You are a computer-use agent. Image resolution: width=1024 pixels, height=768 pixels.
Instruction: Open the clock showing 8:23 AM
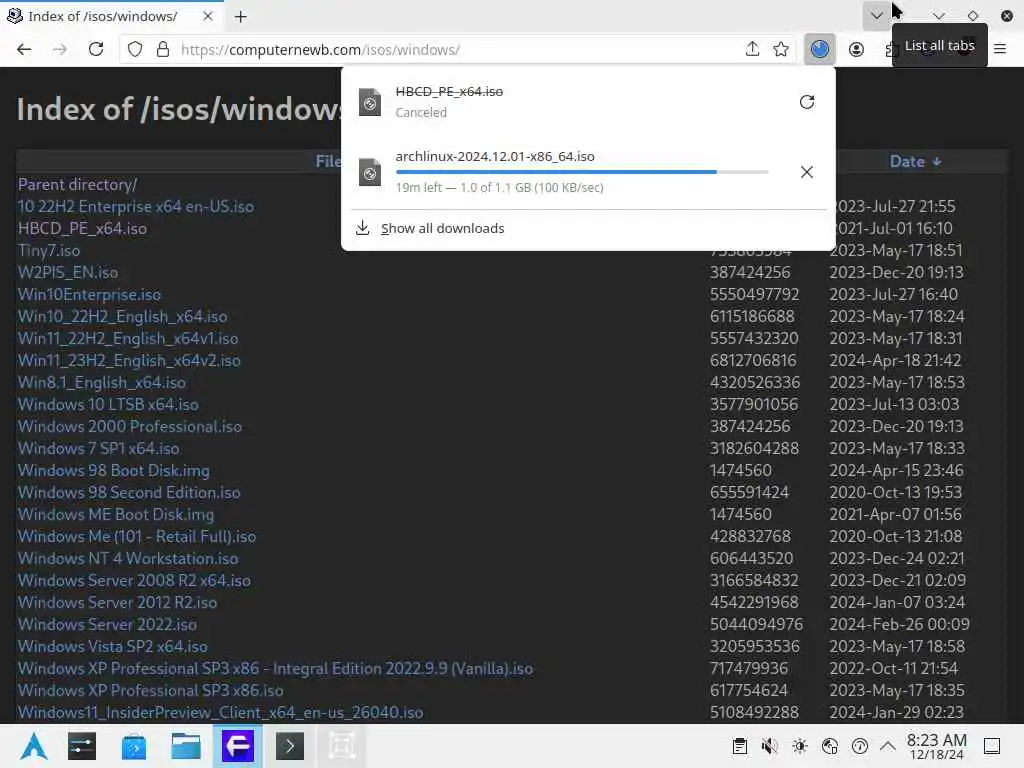click(936, 746)
